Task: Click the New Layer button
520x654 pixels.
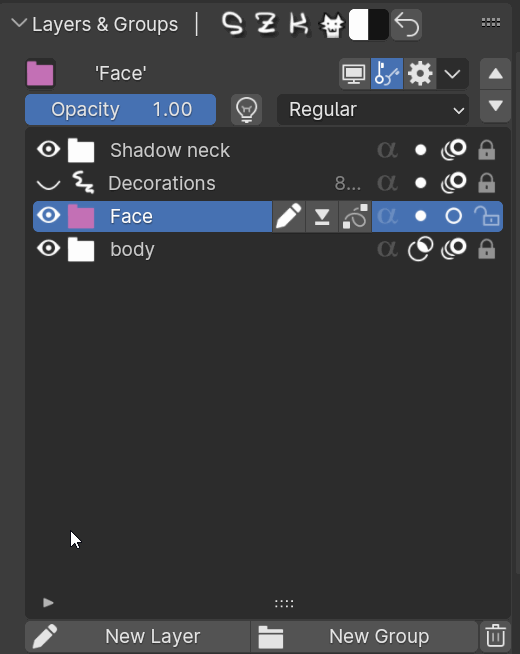Action: pyautogui.click(x=138, y=636)
